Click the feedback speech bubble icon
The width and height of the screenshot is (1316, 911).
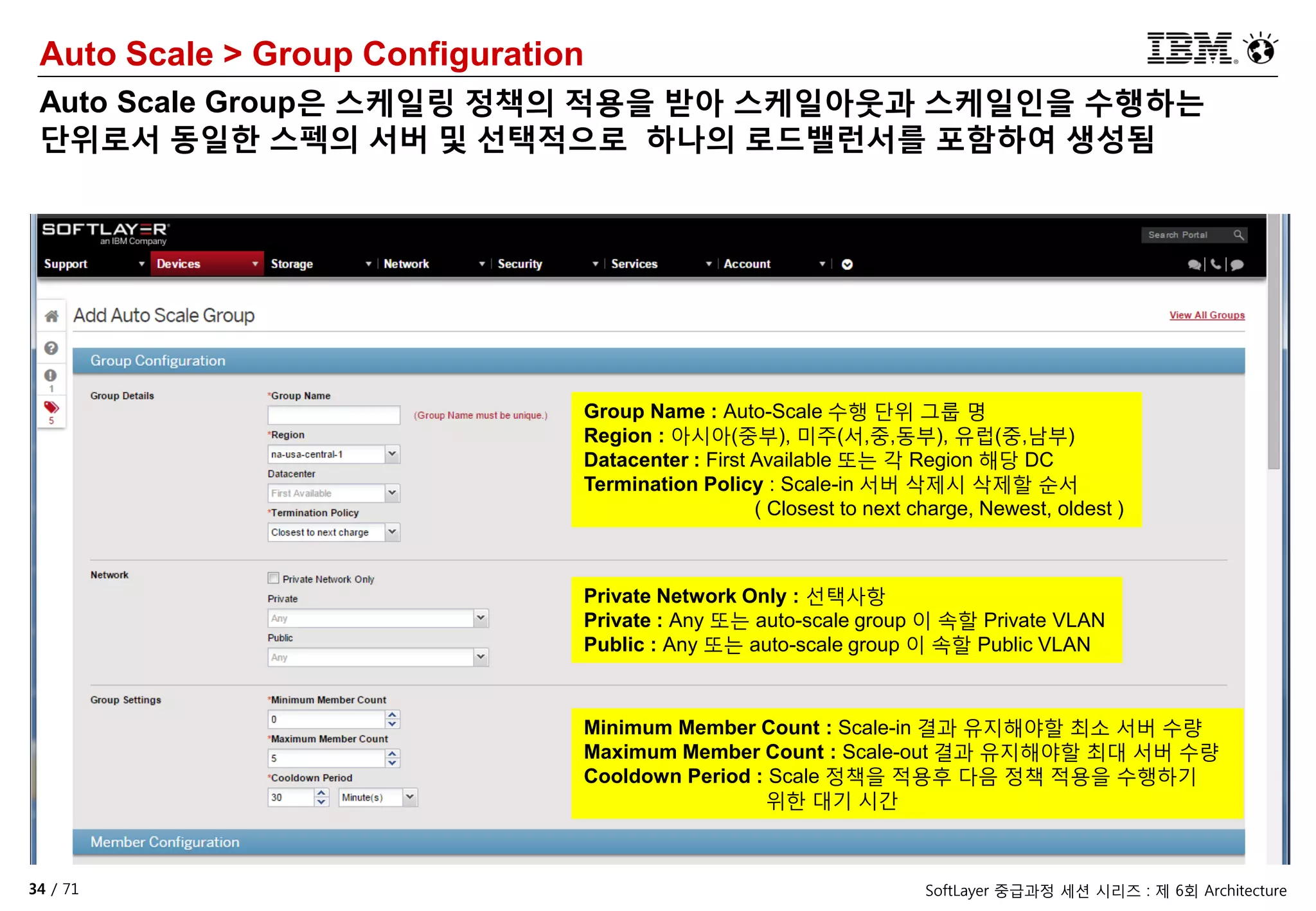[1237, 265]
